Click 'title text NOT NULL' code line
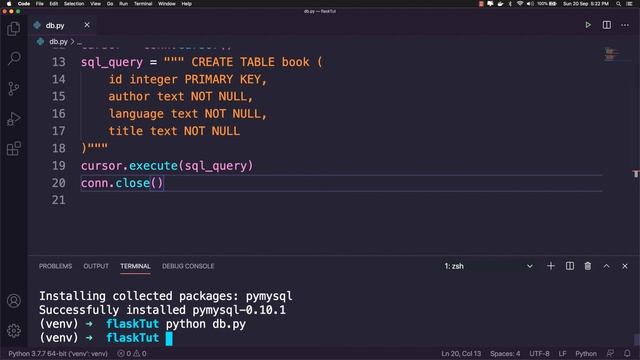The height and width of the screenshot is (360, 640). (174, 131)
